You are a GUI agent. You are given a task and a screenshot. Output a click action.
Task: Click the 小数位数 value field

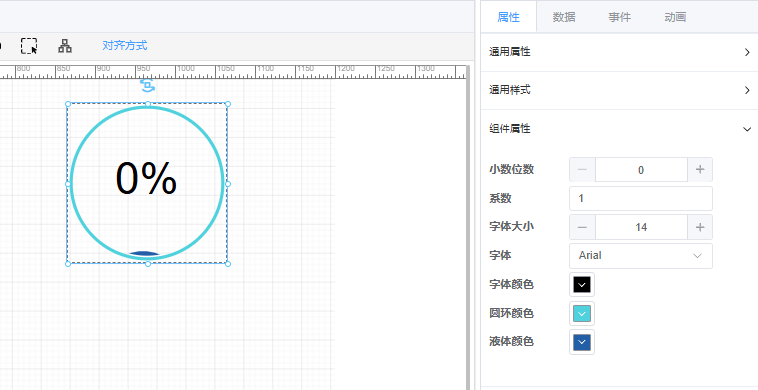pyautogui.click(x=641, y=170)
